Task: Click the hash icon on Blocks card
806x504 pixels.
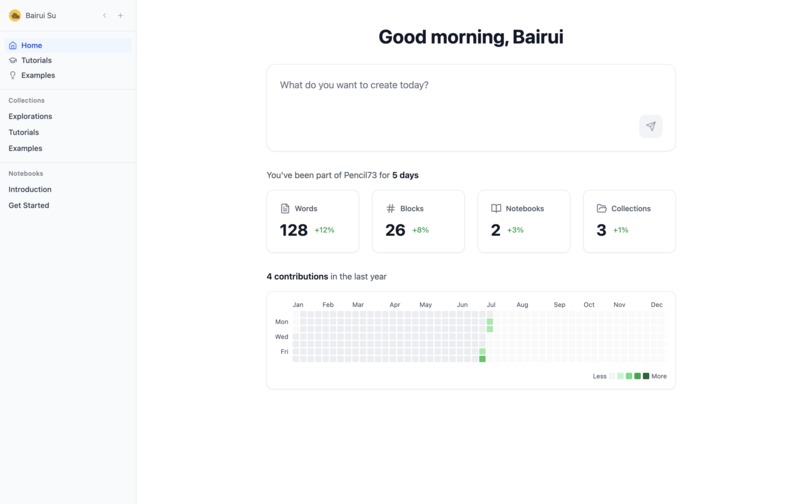Action: tap(391, 209)
